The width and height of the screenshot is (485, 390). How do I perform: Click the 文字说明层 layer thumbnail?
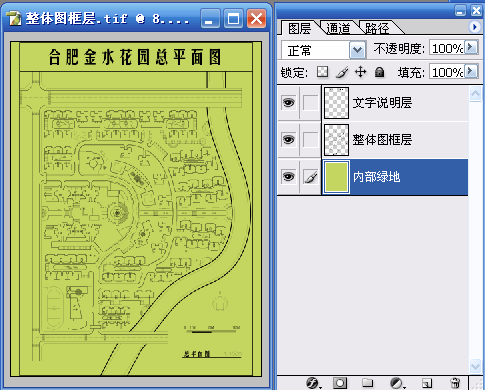coord(336,103)
